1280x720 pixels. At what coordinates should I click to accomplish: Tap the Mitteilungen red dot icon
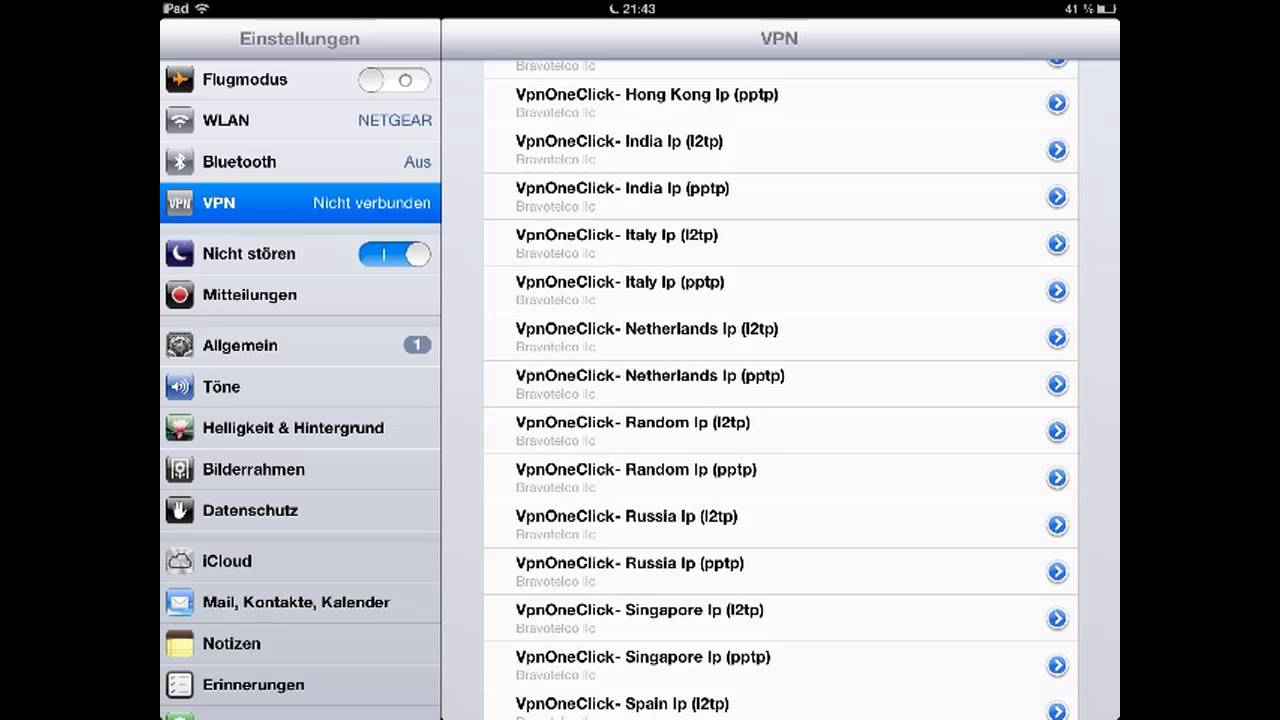[x=180, y=295]
